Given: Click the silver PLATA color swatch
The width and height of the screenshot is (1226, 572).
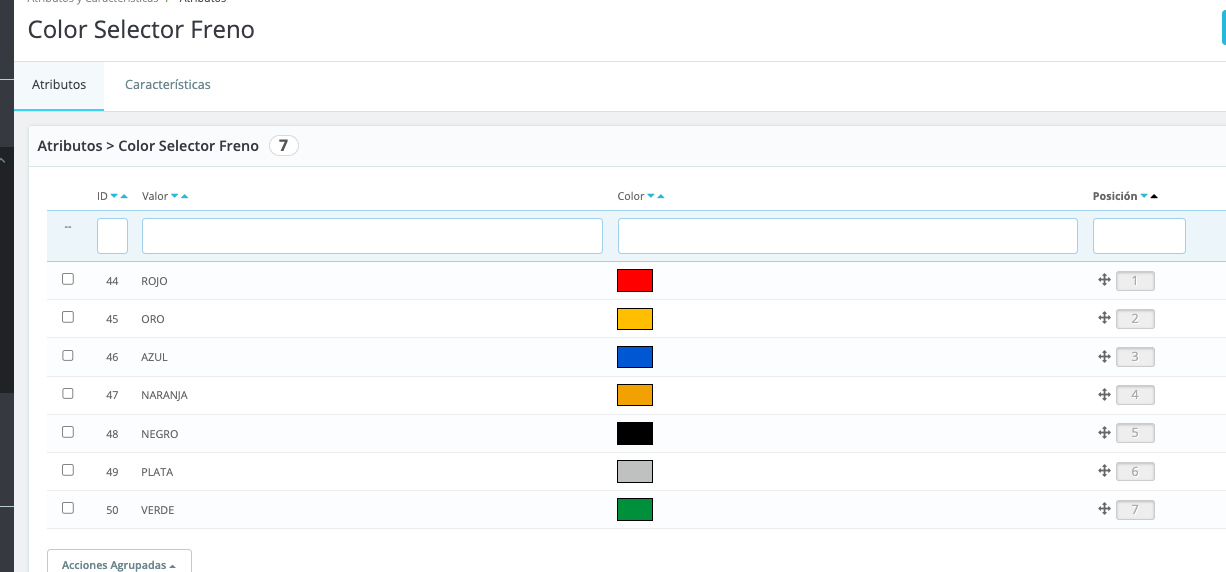Looking at the screenshot, I should point(635,471).
